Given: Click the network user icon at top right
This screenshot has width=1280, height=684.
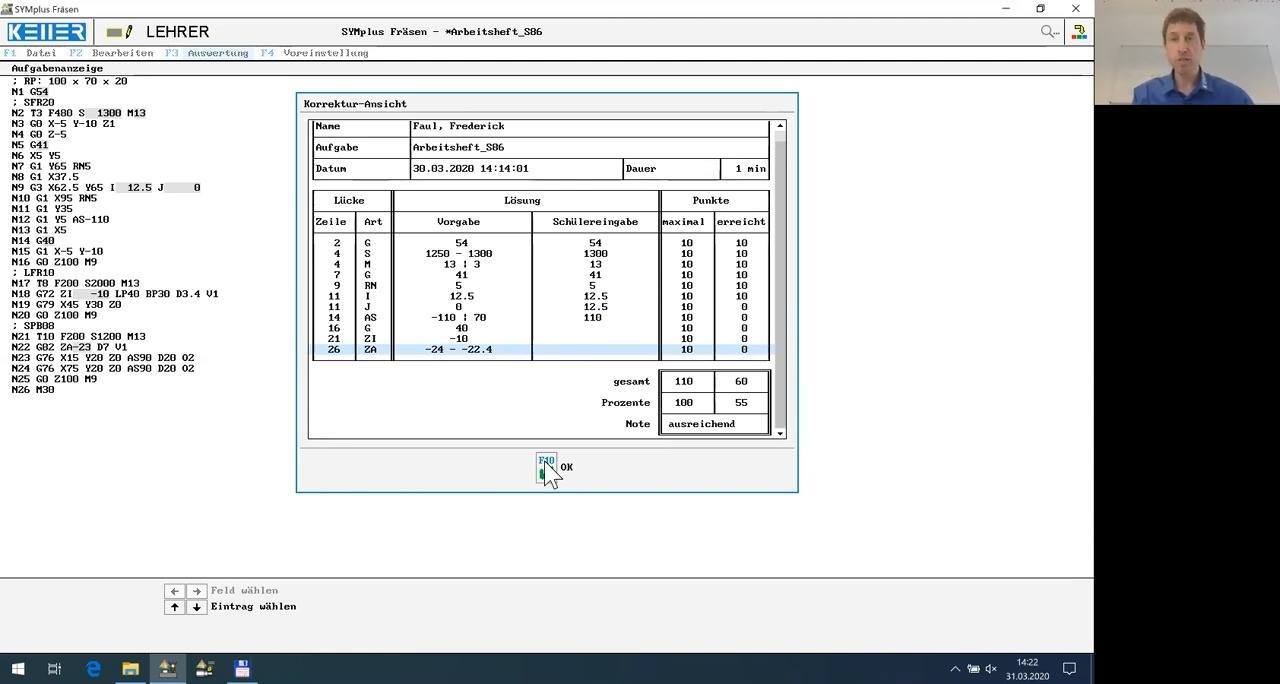Looking at the screenshot, I should point(1079,32).
